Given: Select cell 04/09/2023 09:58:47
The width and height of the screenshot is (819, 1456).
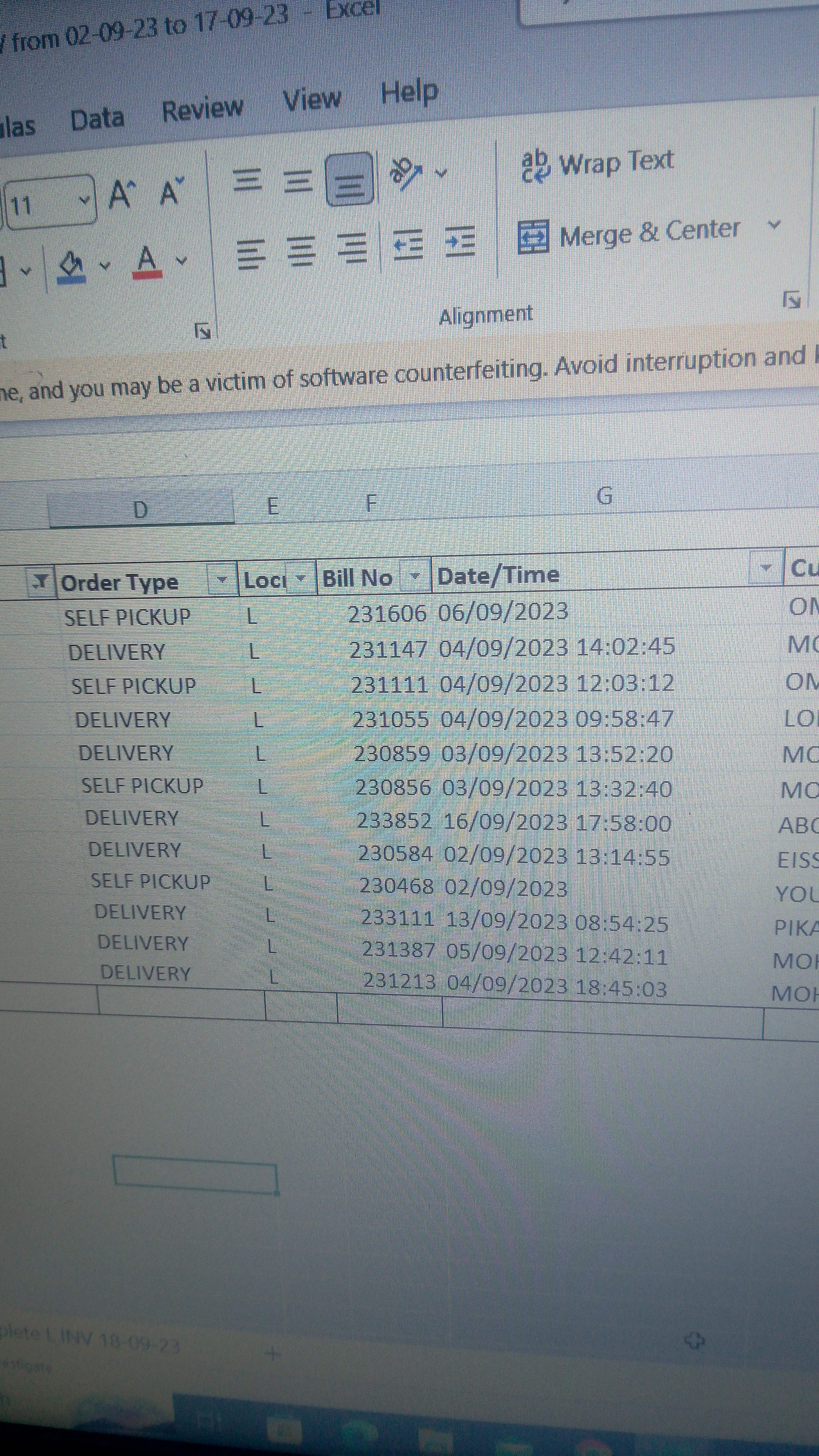Looking at the screenshot, I should (557, 718).
